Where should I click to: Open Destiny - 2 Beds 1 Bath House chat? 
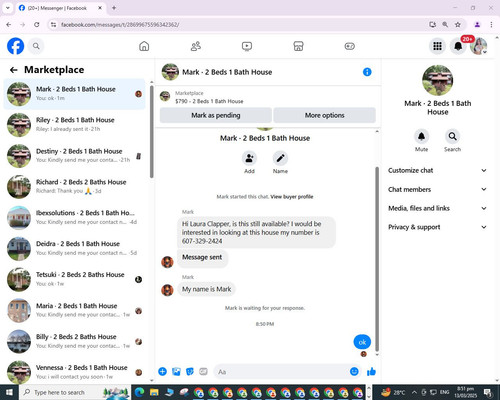[x=74, y=156]
